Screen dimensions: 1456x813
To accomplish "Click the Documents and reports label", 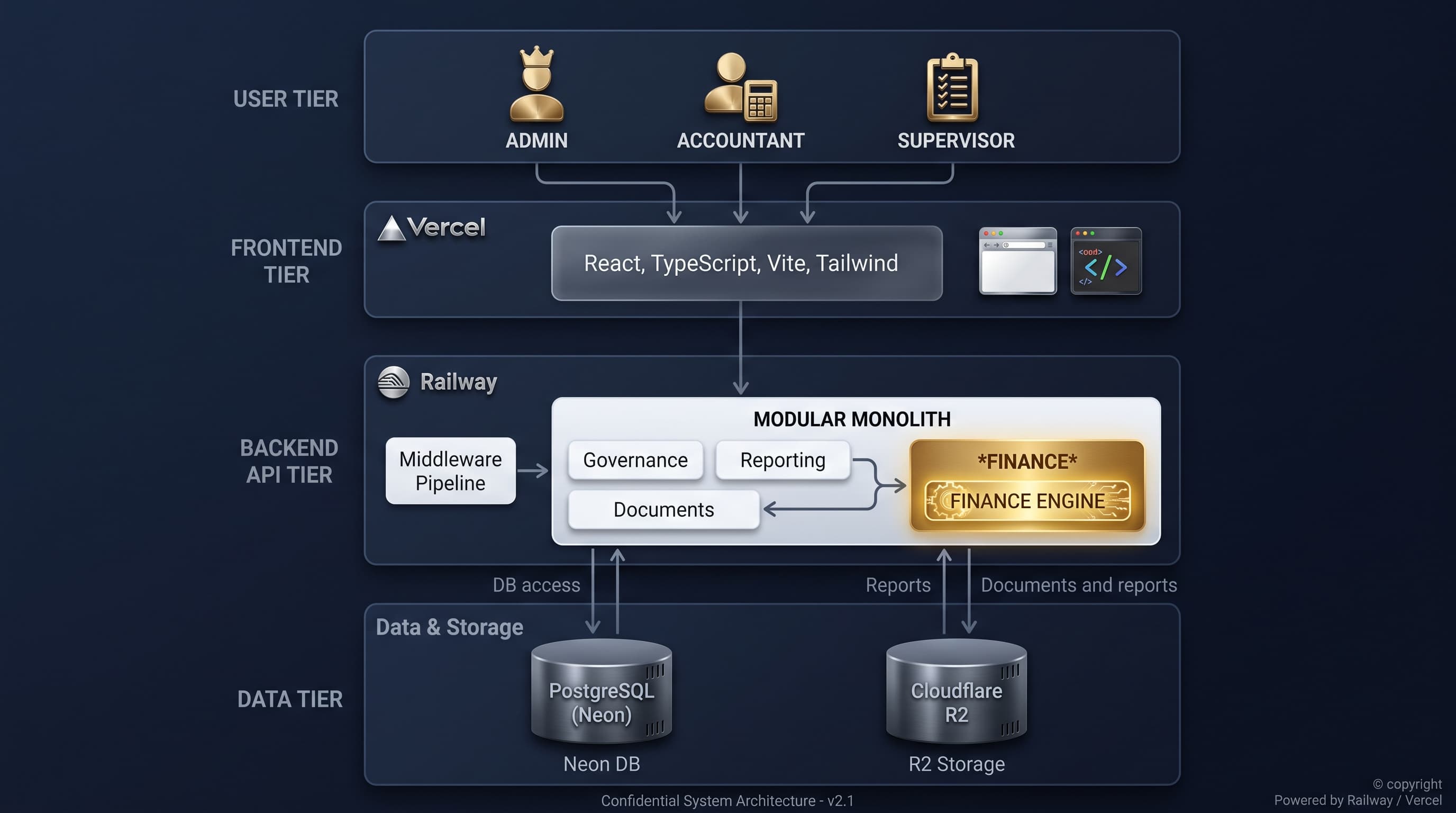I will point(1078,585).
